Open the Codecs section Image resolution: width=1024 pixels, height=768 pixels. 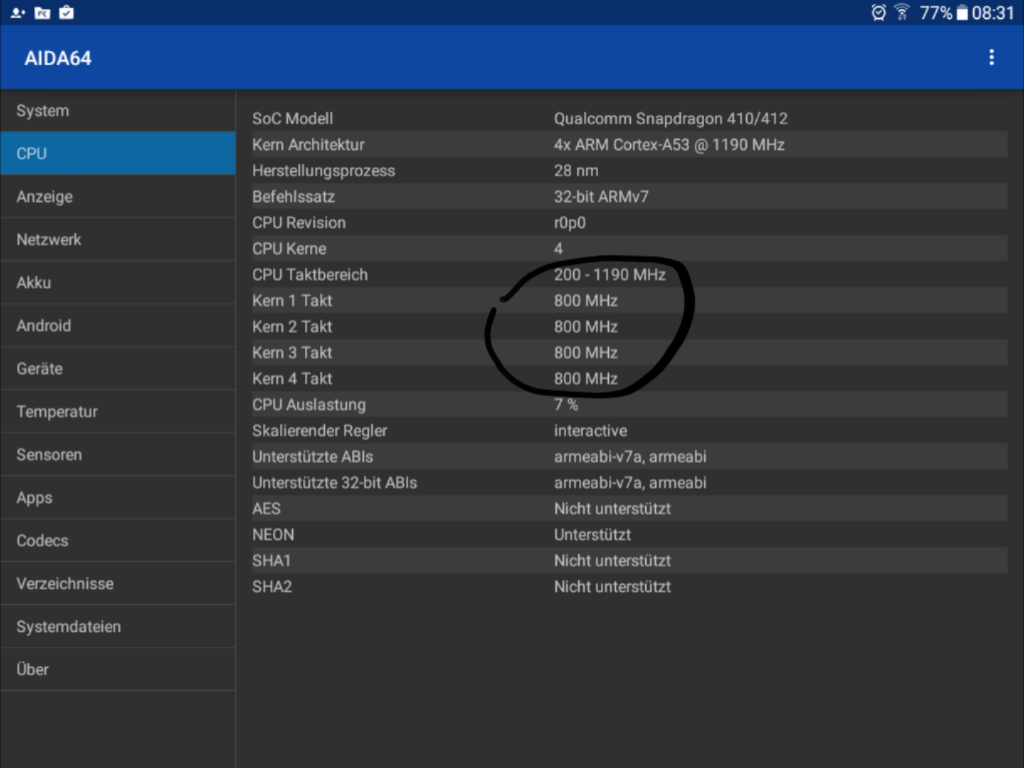tap(118, 541)
